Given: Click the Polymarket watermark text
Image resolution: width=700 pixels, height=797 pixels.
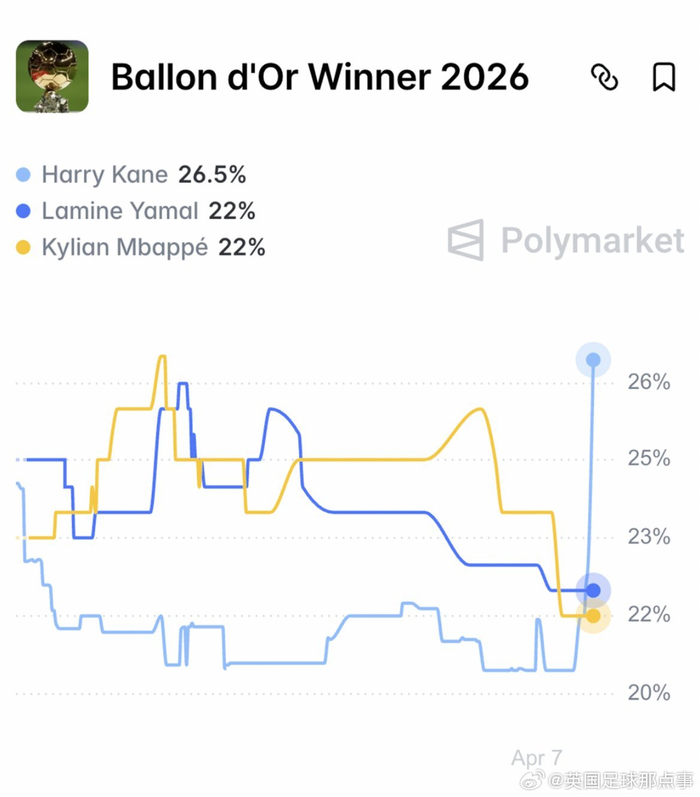Looking at the screenshot, I should [x=592, y=241].
